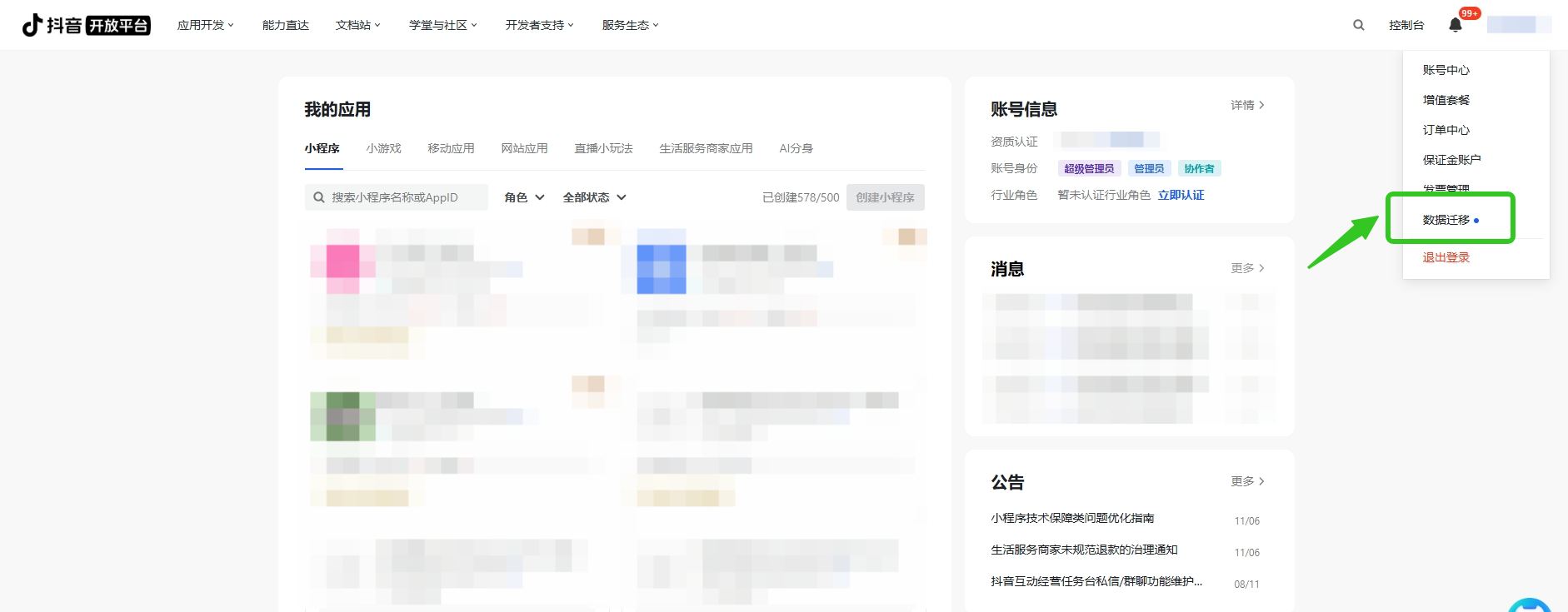Choose 退出登录 to log out
This screenshot has width=1568, height=612.
(1446, 257)
